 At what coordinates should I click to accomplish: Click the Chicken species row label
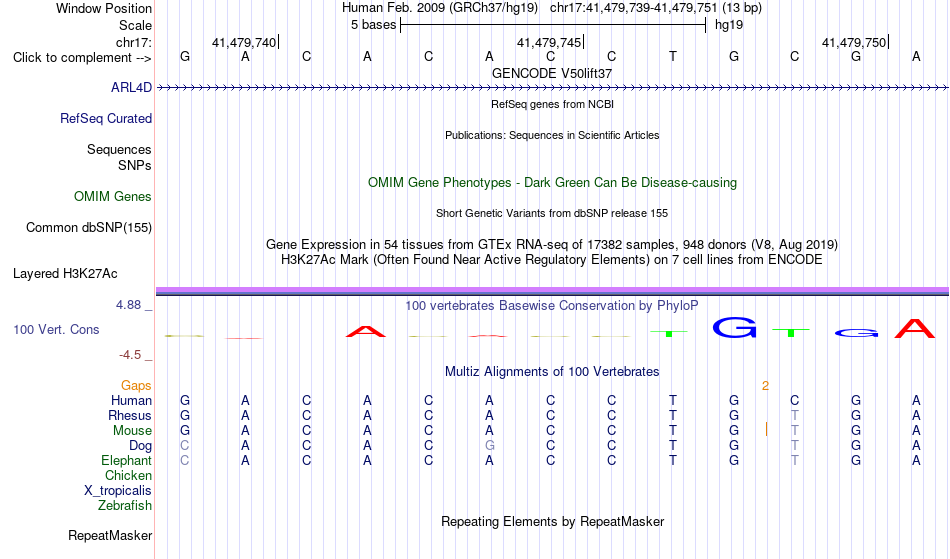point(128,475)
